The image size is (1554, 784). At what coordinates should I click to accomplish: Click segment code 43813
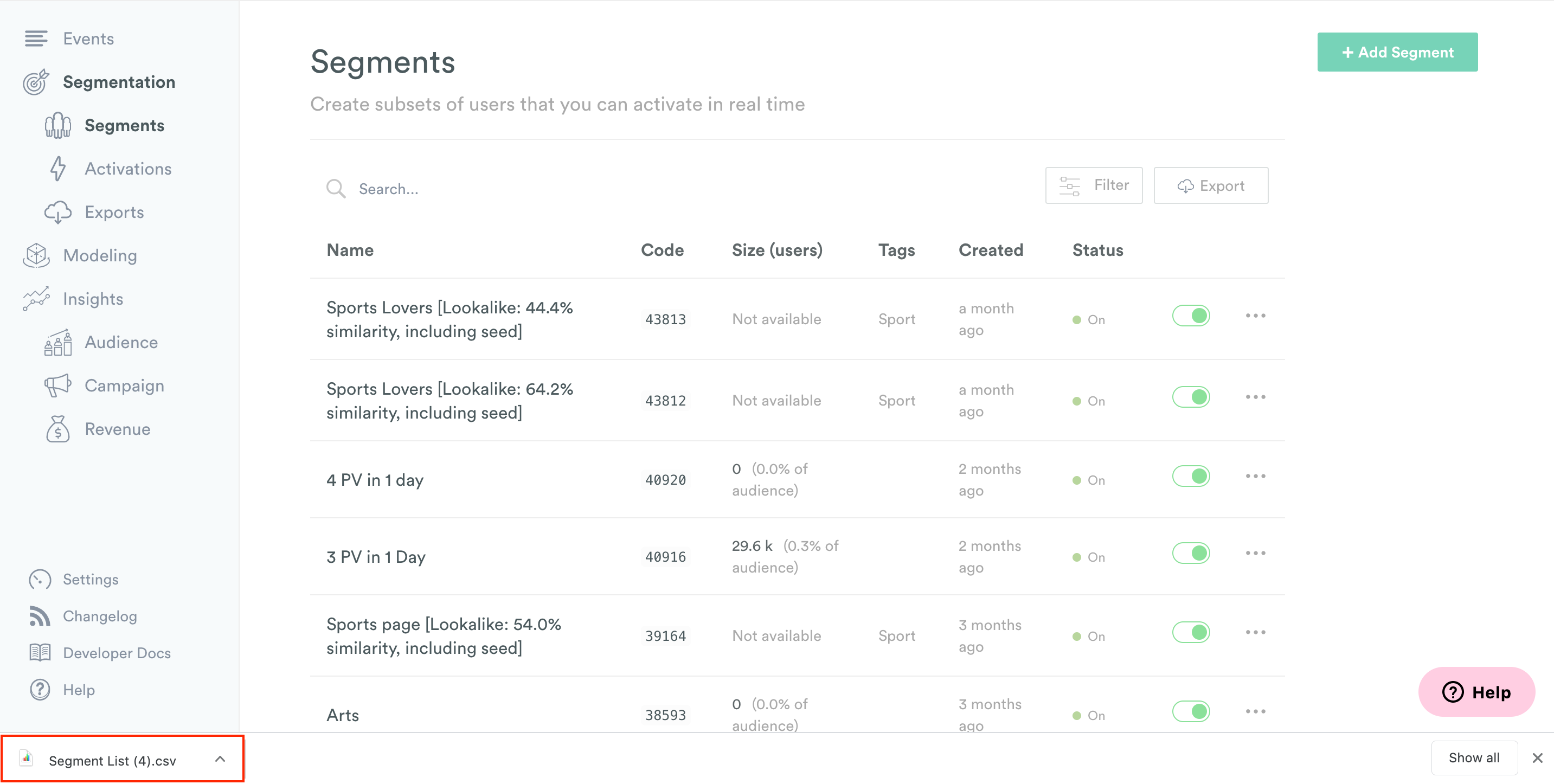665,319
